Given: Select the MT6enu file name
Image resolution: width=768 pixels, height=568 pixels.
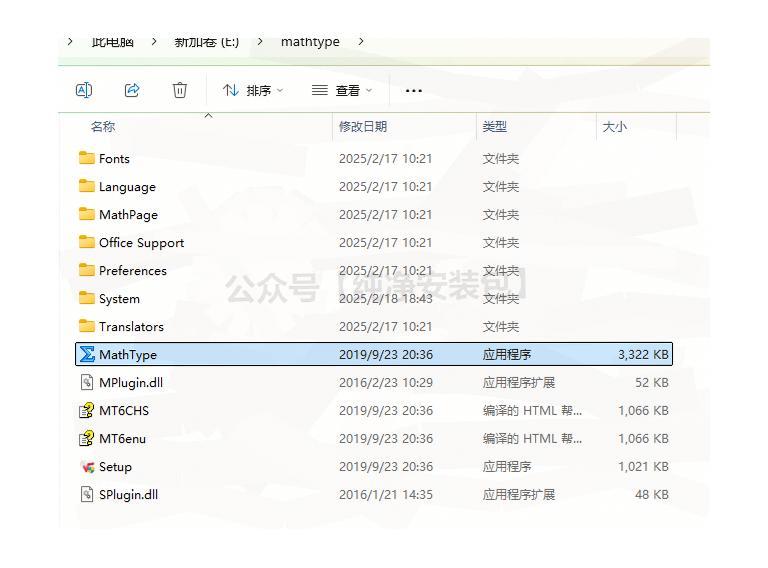Looking at the screenshot, I should point(122,439).
